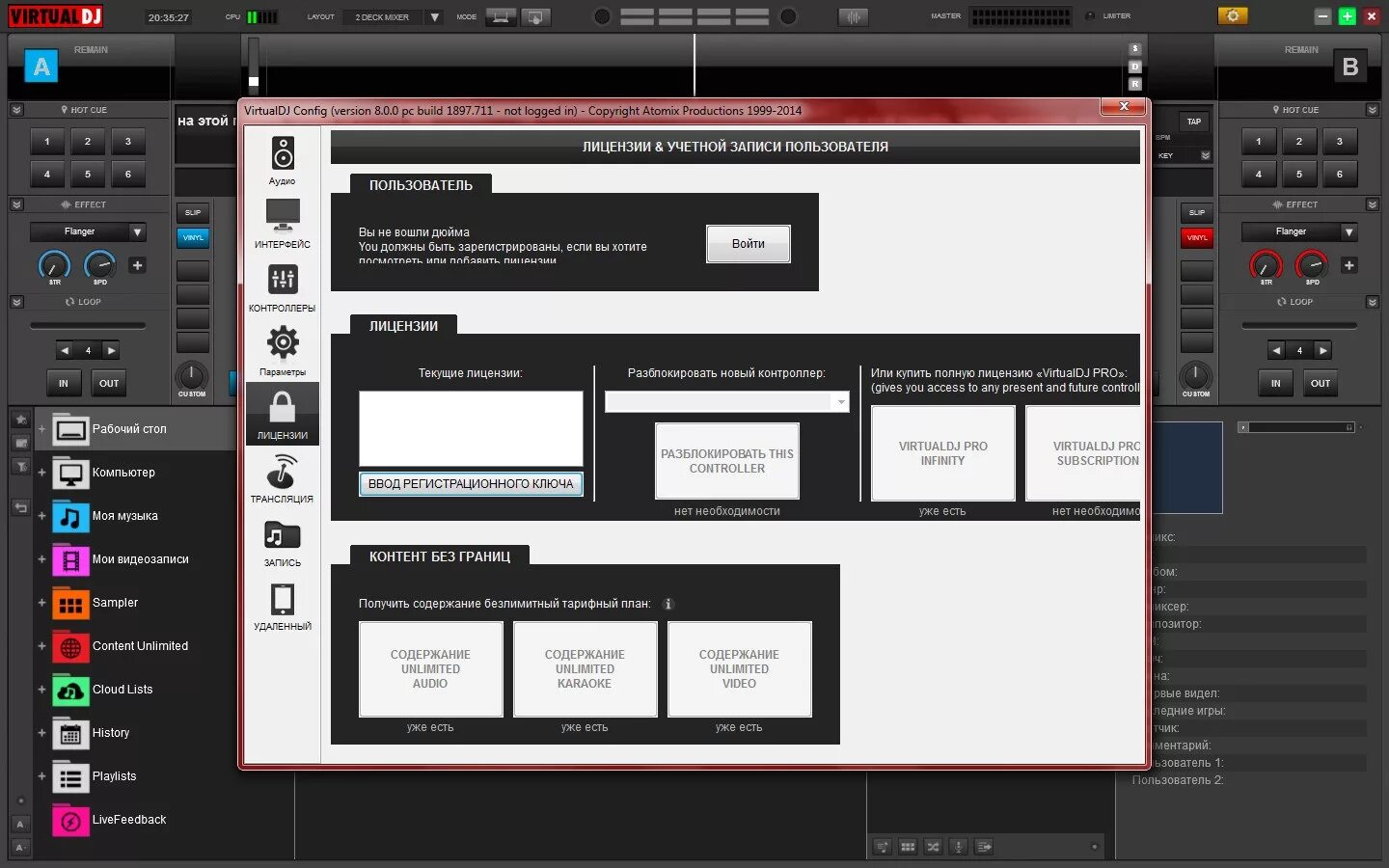Open the Параметры gear tab

pyautogui.click(x=282, y=351)
